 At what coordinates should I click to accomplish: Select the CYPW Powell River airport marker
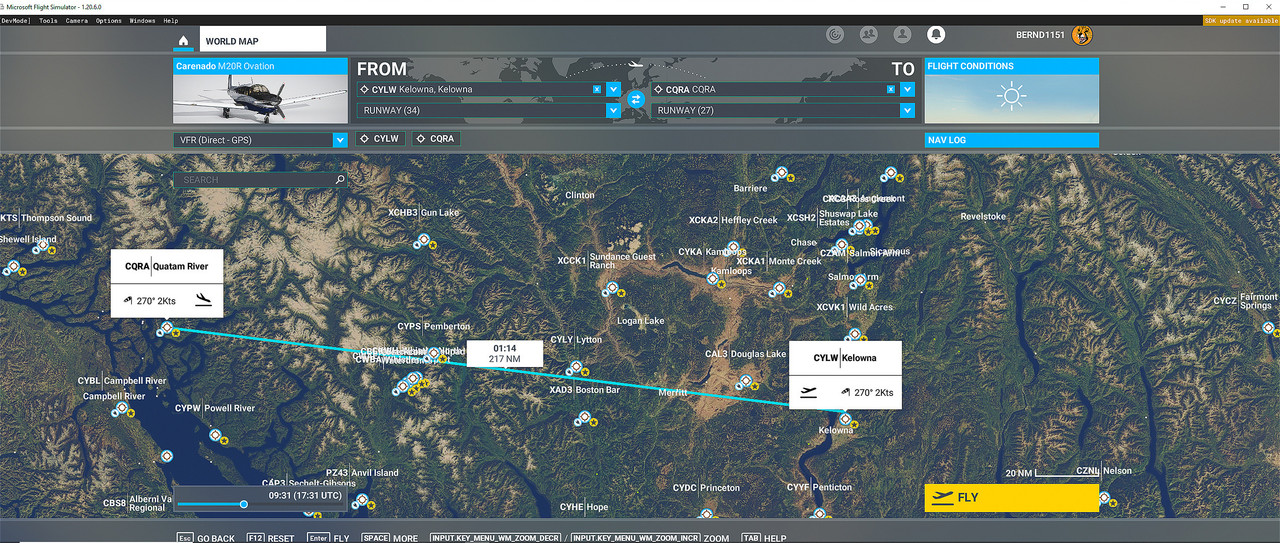(216, 435)
